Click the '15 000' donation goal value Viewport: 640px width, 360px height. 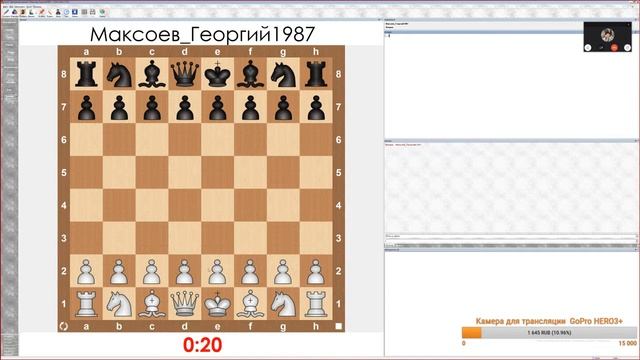coord(627,343)
